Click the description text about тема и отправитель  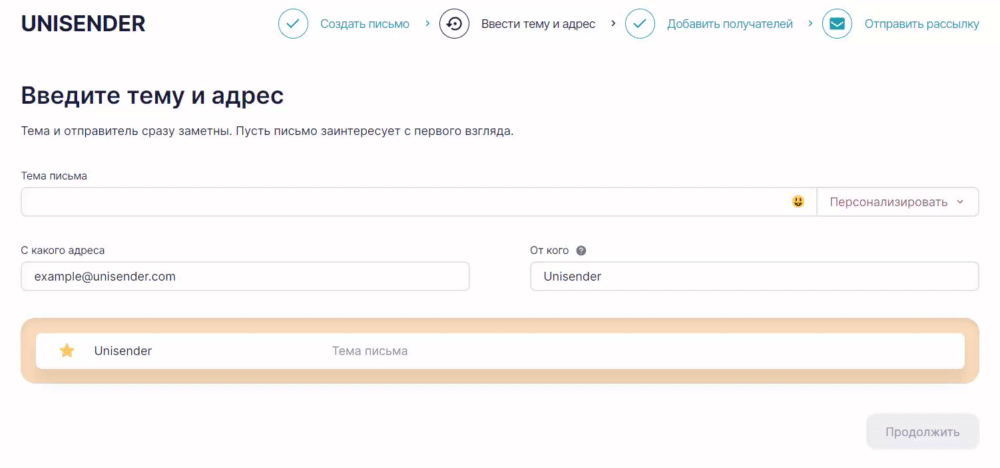(x=267, y=132)
